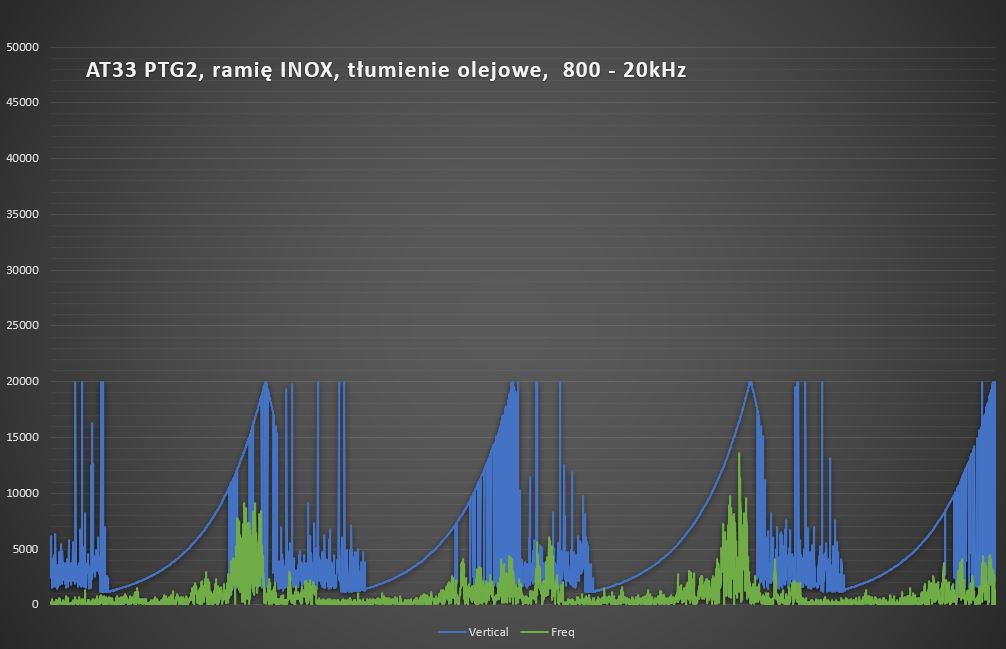
Task: Click the green Freq legend line marker
Action: (534, 632)
